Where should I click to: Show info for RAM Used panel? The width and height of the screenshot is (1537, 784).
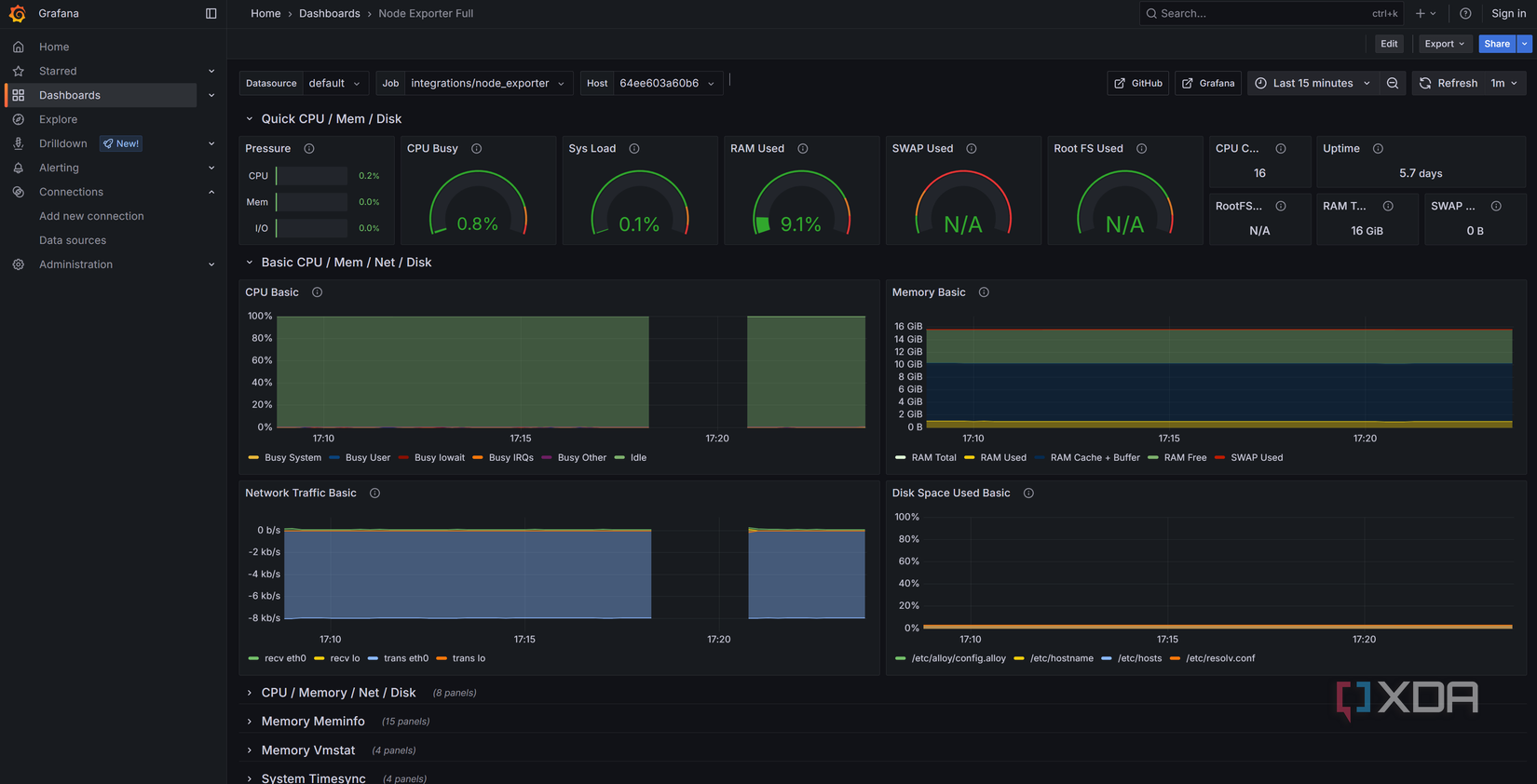(803, 148)
